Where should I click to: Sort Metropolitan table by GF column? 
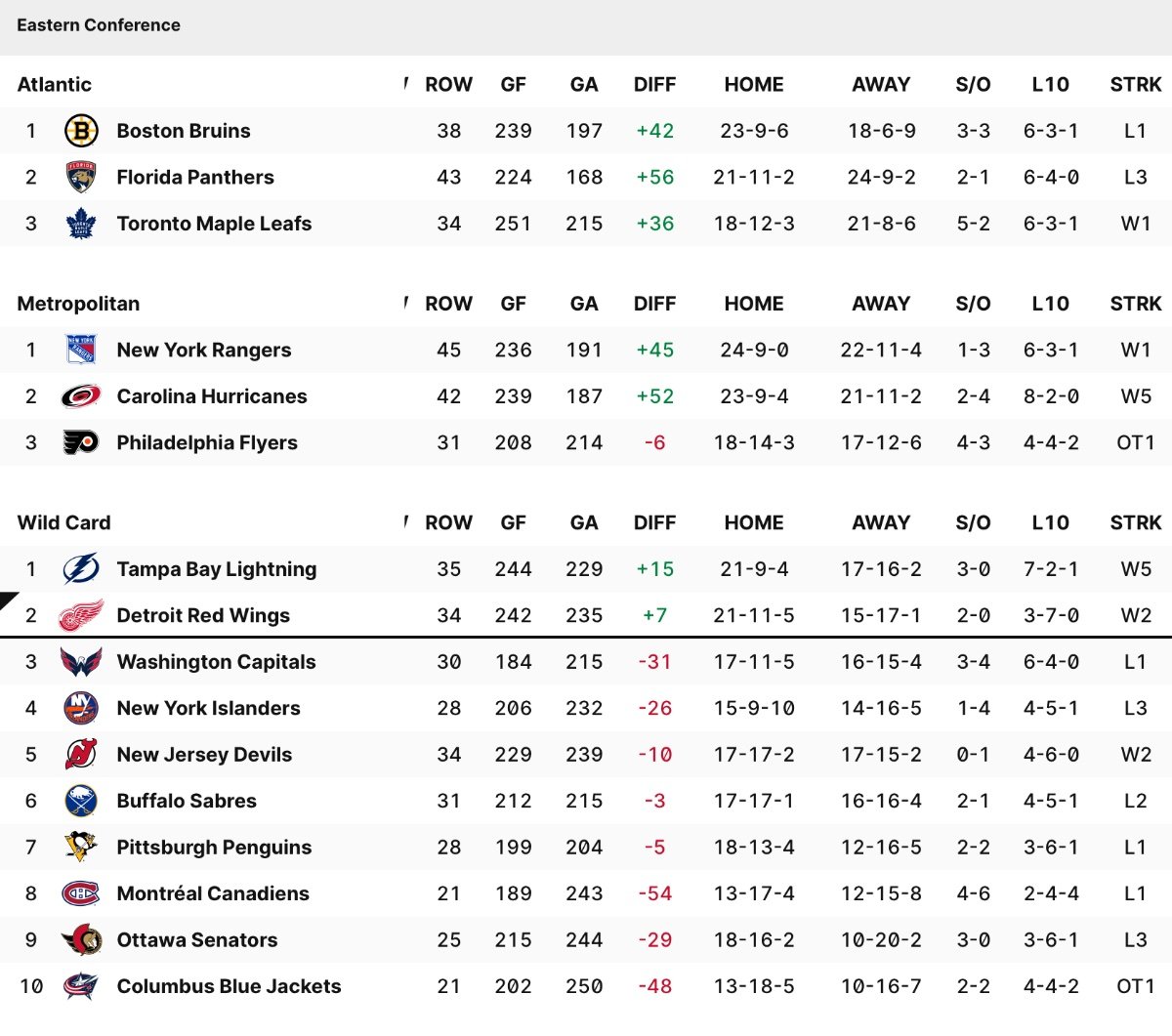click(x=513, y=304)
